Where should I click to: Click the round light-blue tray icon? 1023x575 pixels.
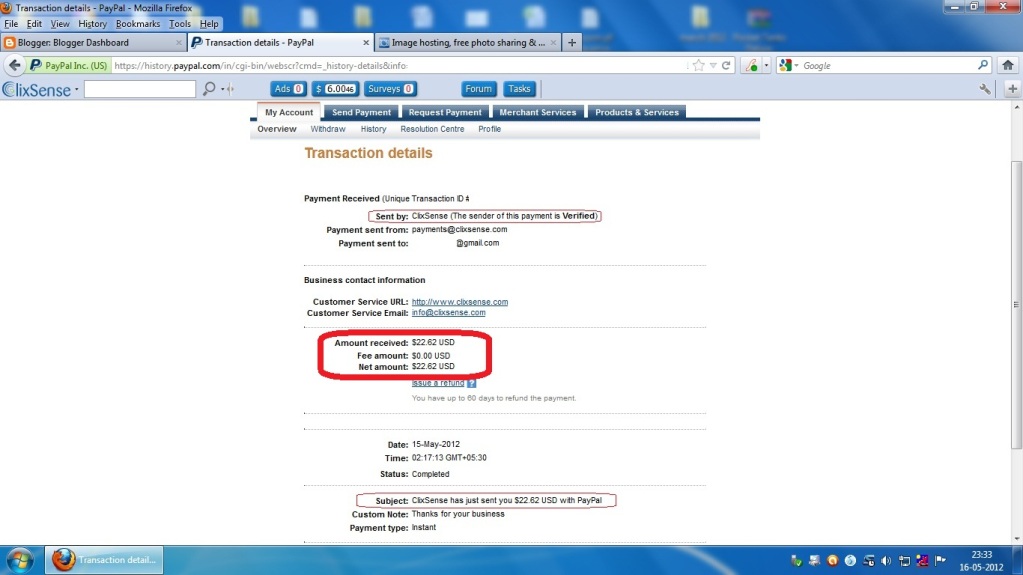coord(850,560)
